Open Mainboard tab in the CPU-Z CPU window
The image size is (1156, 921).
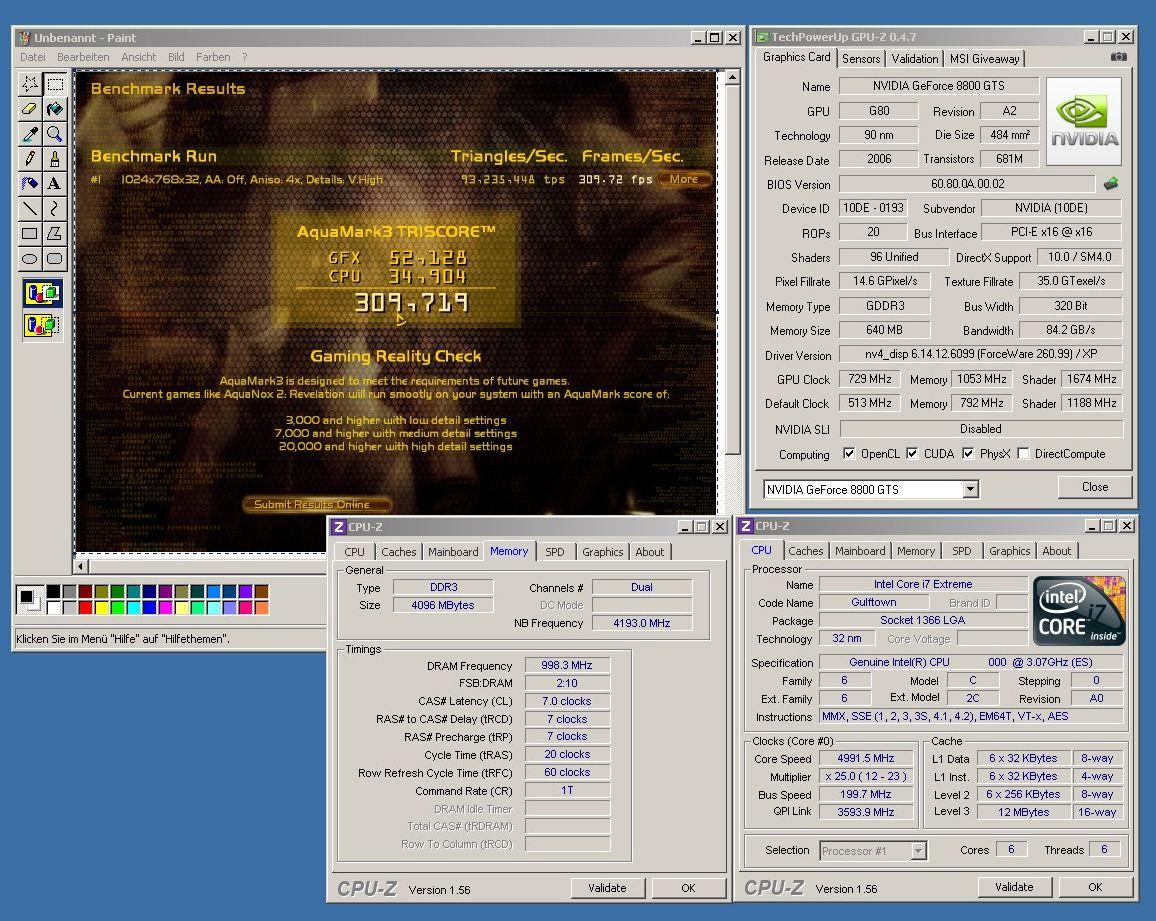tap(860, 551)
